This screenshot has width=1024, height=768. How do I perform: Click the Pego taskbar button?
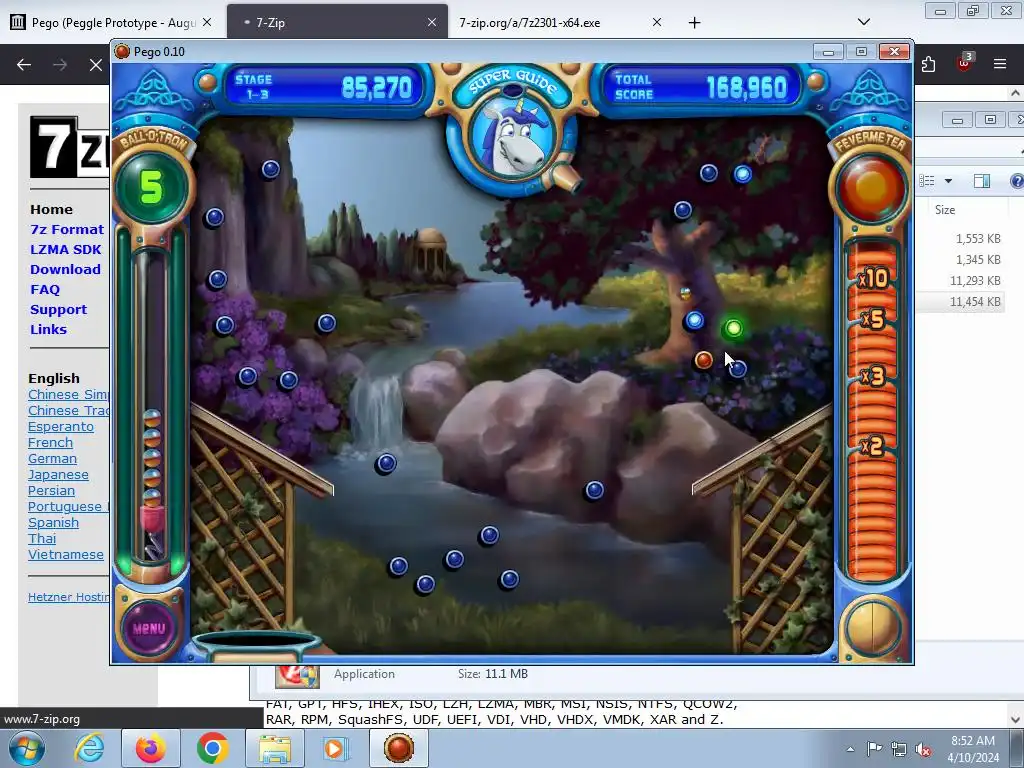(399, 748)
